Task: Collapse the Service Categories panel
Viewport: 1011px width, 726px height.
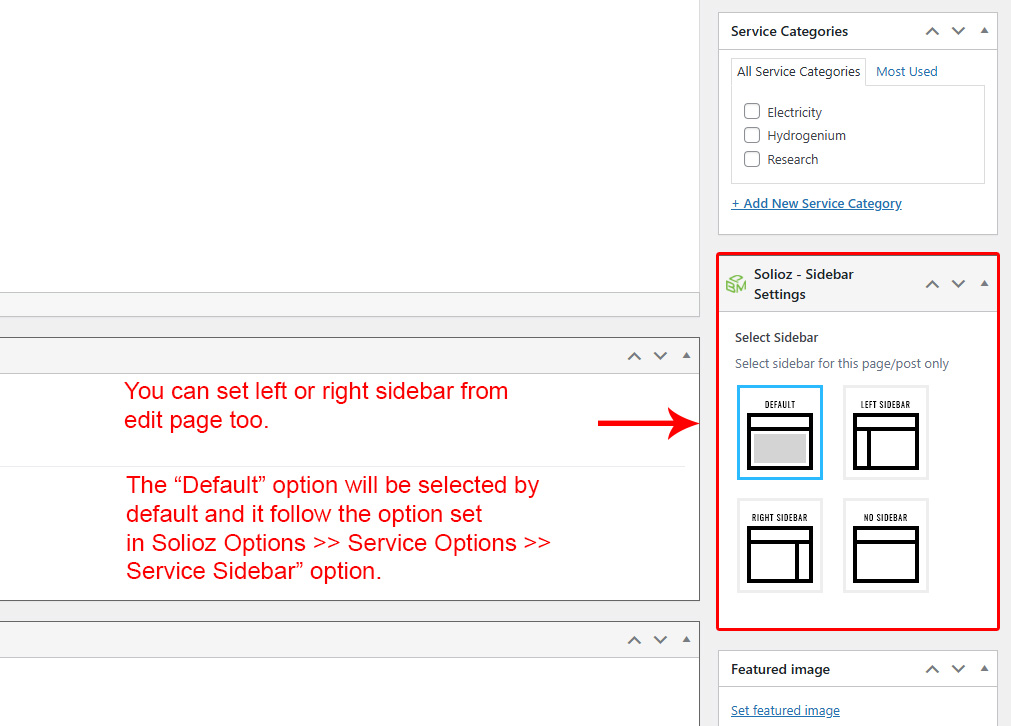Action: (984, 31)
